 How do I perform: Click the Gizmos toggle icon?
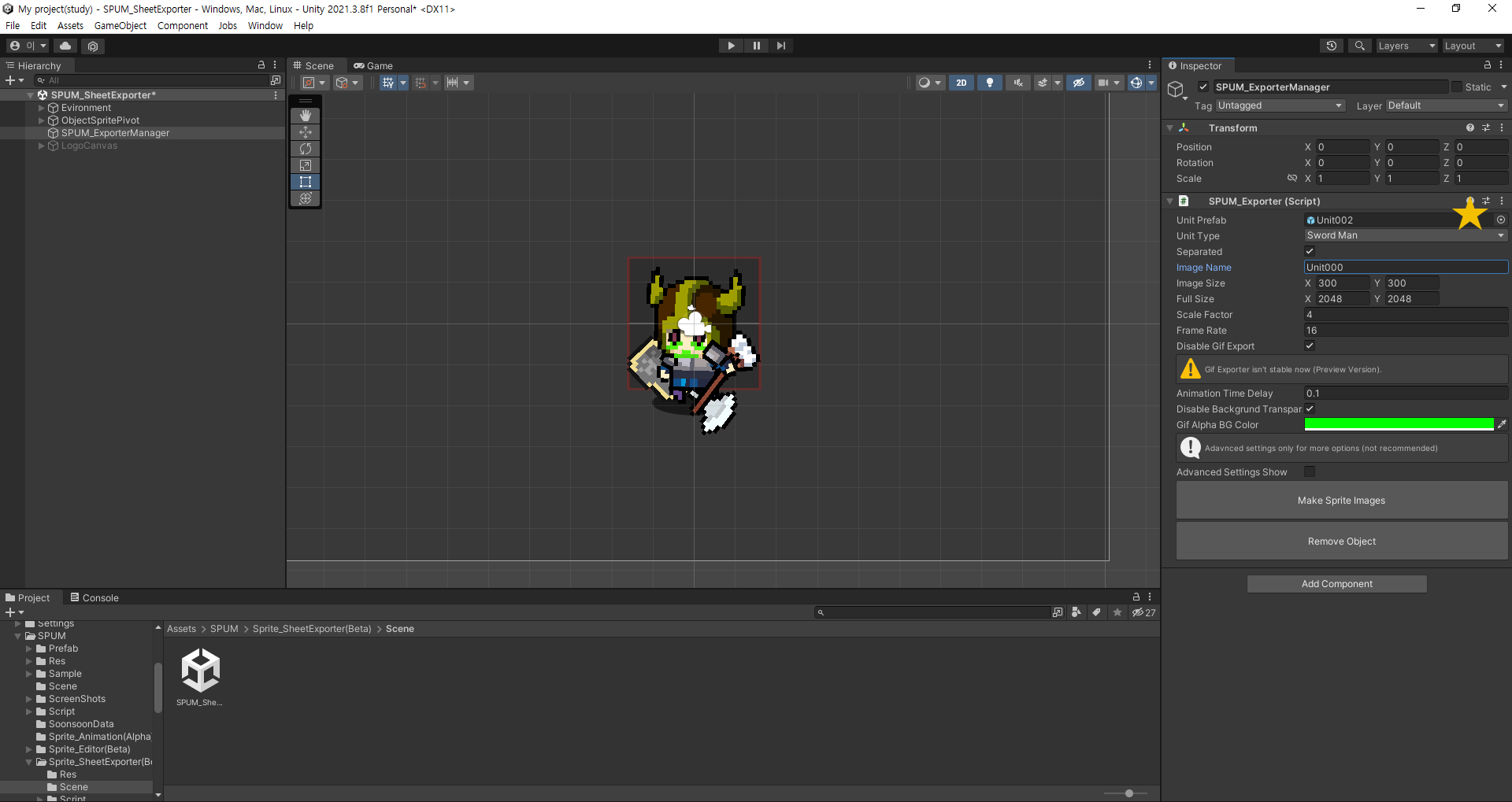1136,83
